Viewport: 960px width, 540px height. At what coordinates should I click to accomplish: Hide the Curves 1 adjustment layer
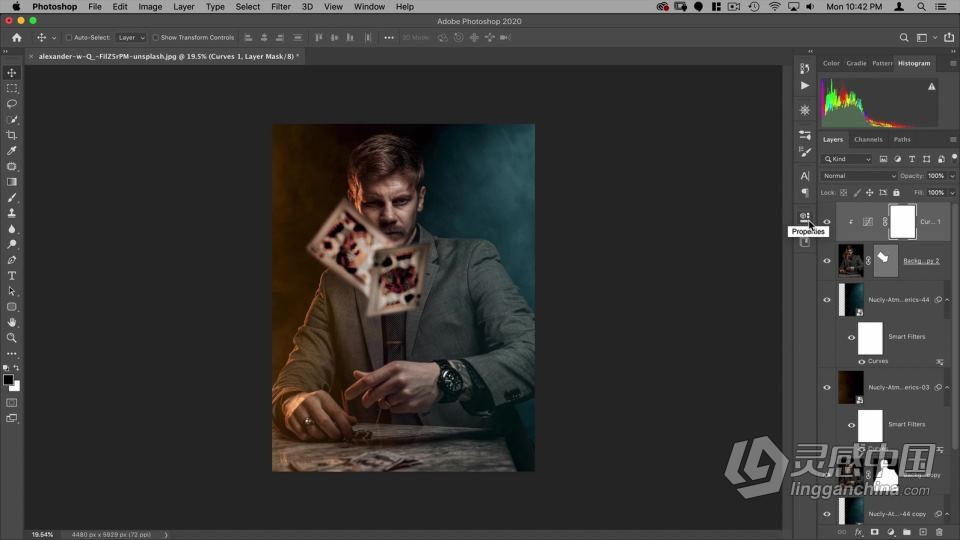click(x=826, y=222)
